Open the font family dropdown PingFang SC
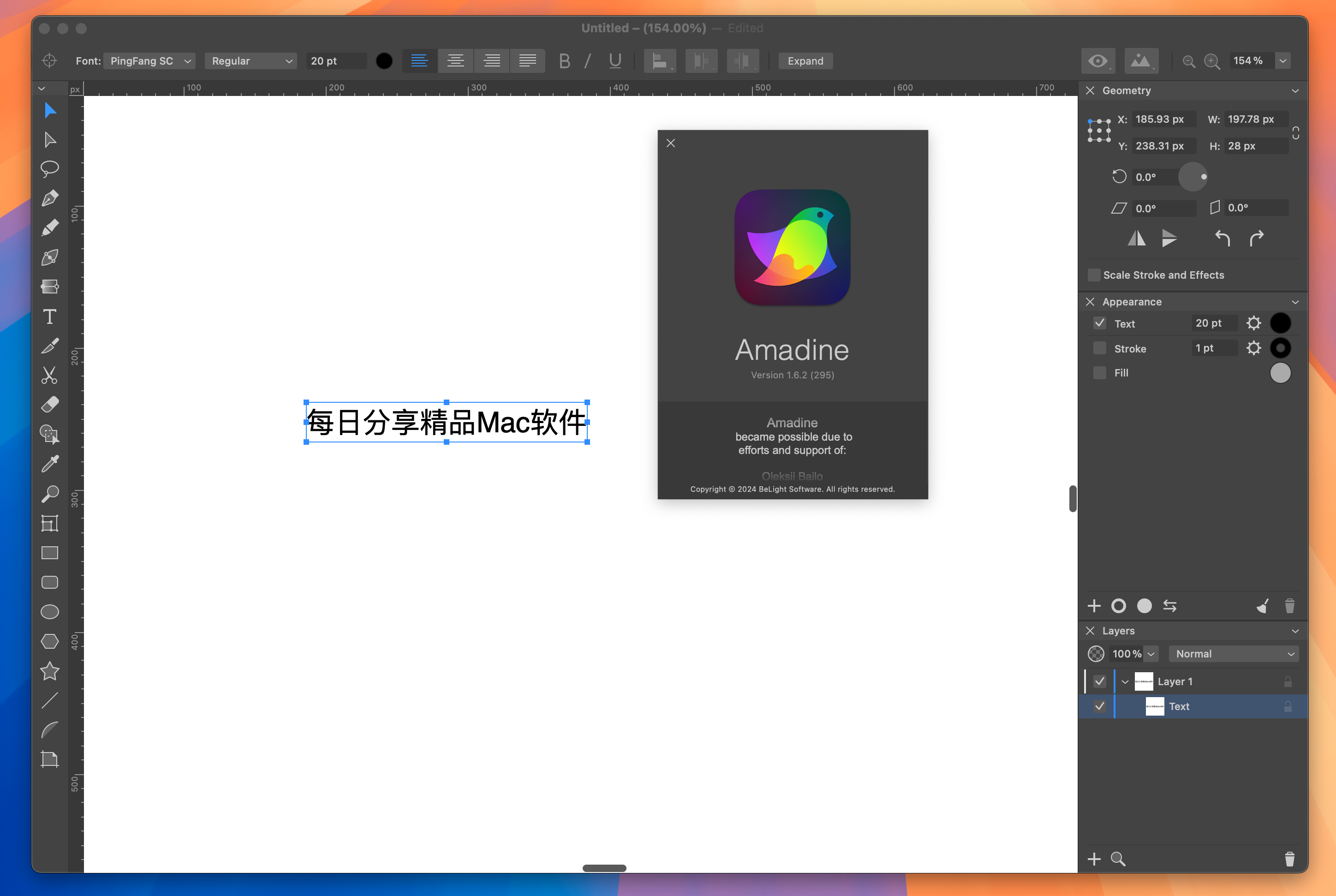Viewport: 1336px width, 896px height. [151, 61]
